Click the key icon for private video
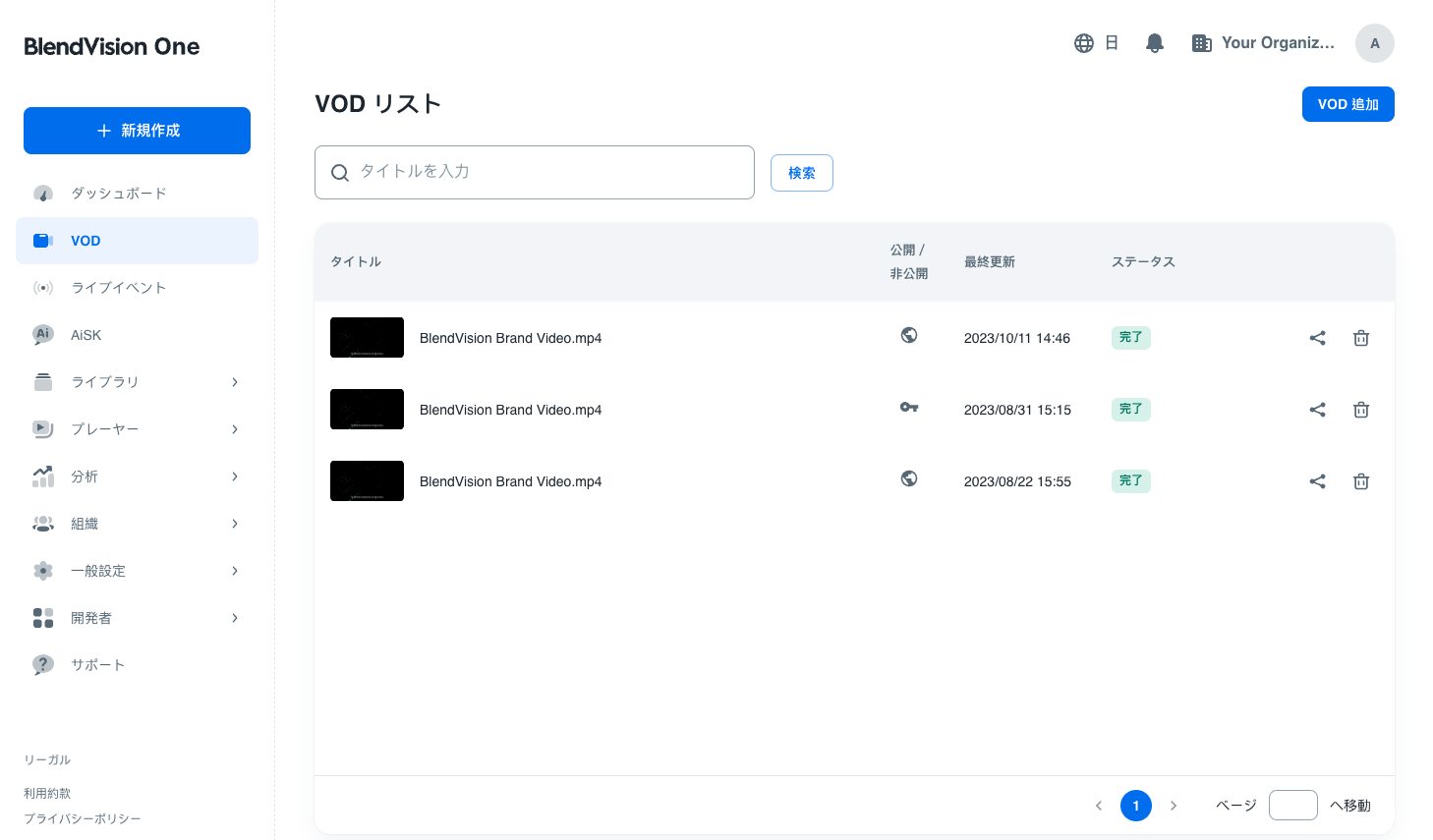Image resolution: width=1433 pixels, height=840 pixels. click(x=909, y=407)
